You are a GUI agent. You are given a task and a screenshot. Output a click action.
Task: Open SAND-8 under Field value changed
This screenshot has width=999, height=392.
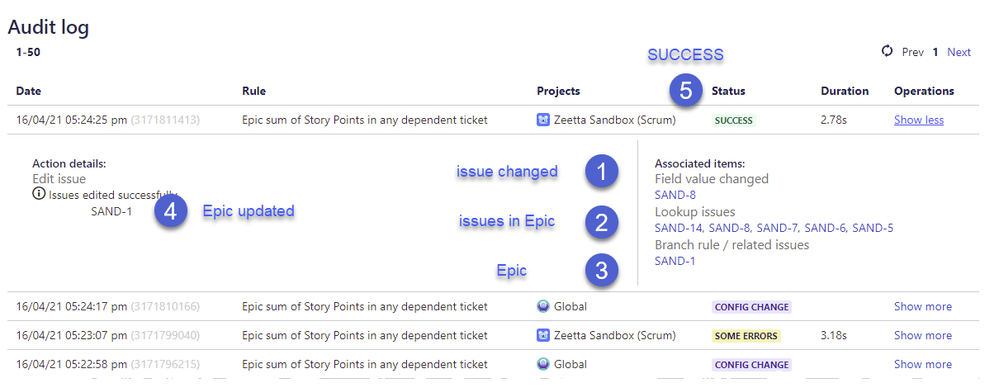click(672, 195)
